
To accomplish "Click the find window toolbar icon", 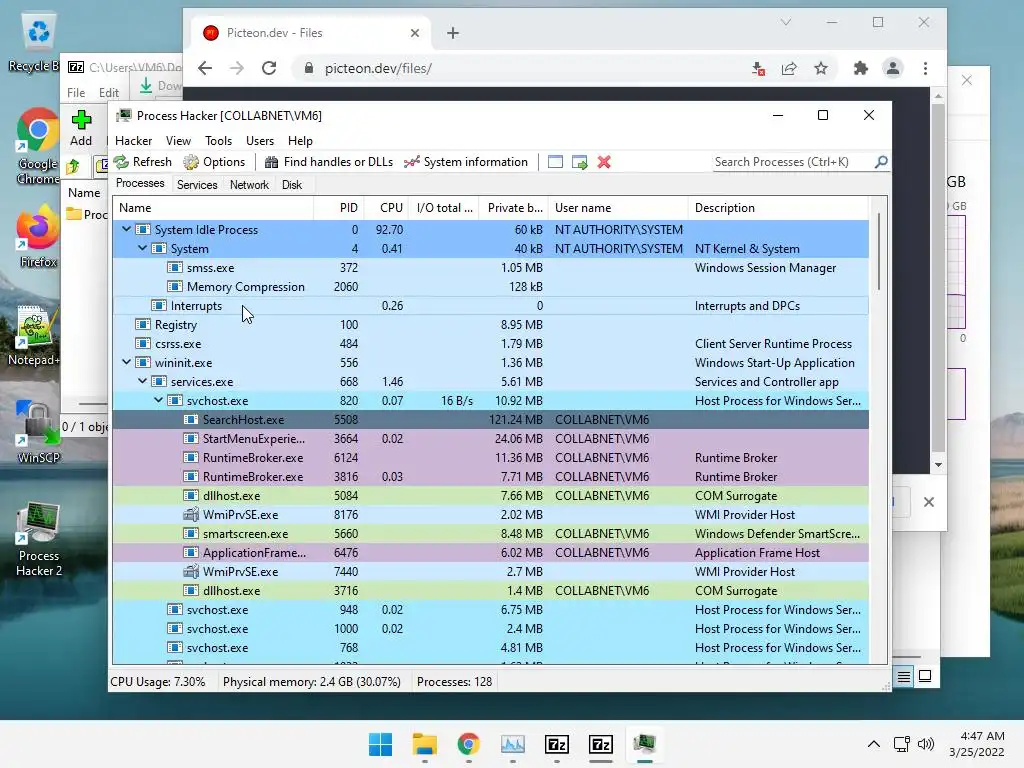I will [x=555, y=162].
